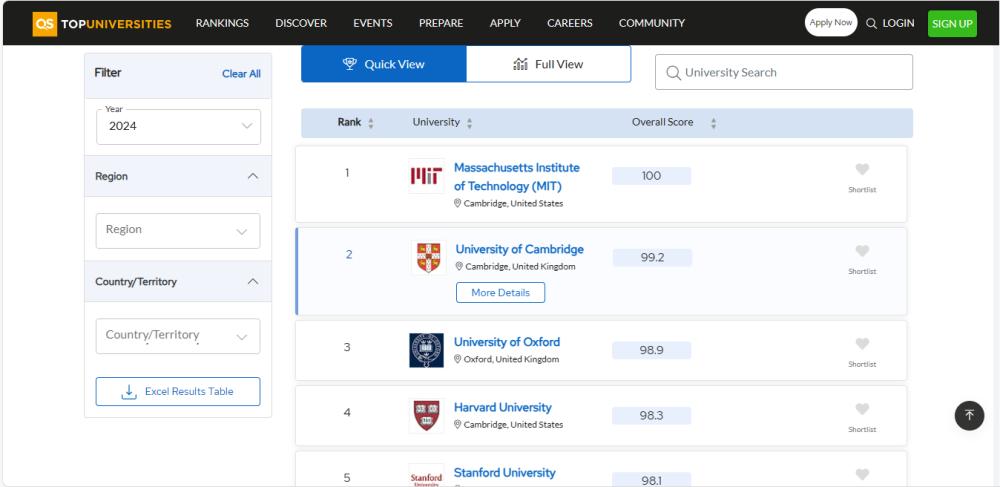Open the Year 2024 dropdown
The width and height of the screenshot is (1000, 487).
[x=179, y=126]
